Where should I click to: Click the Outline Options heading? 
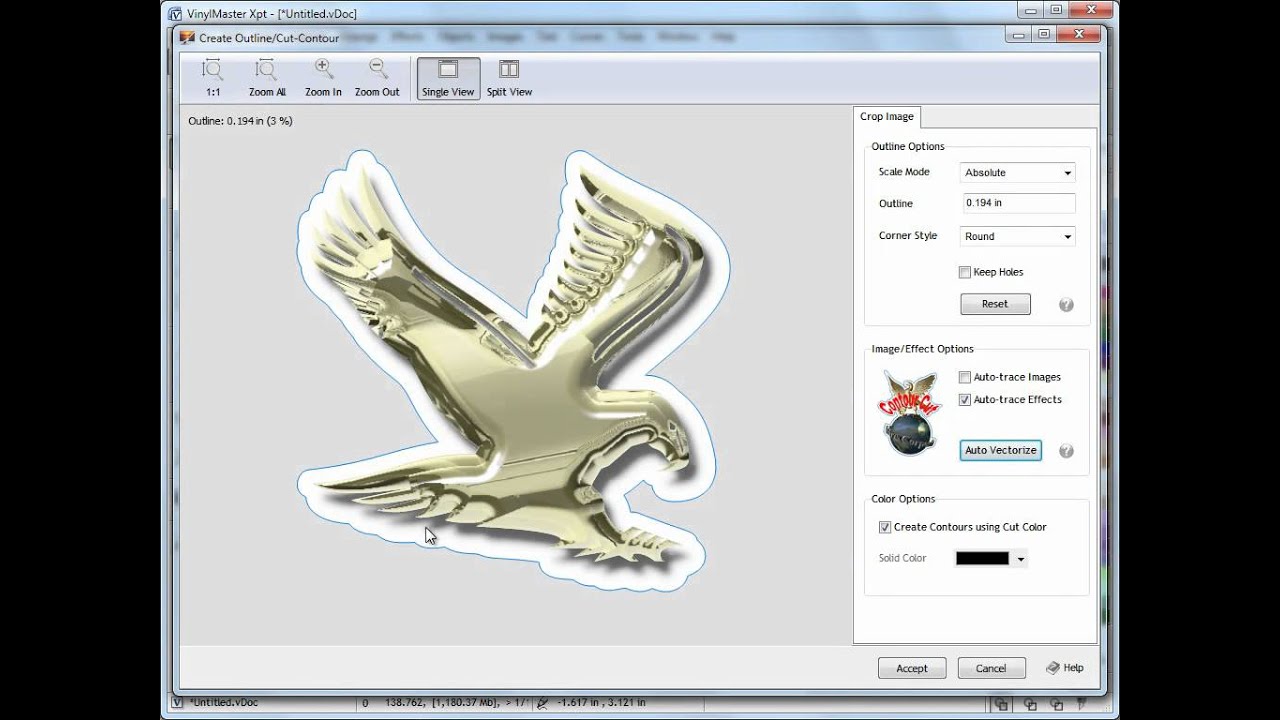[908, 147]
